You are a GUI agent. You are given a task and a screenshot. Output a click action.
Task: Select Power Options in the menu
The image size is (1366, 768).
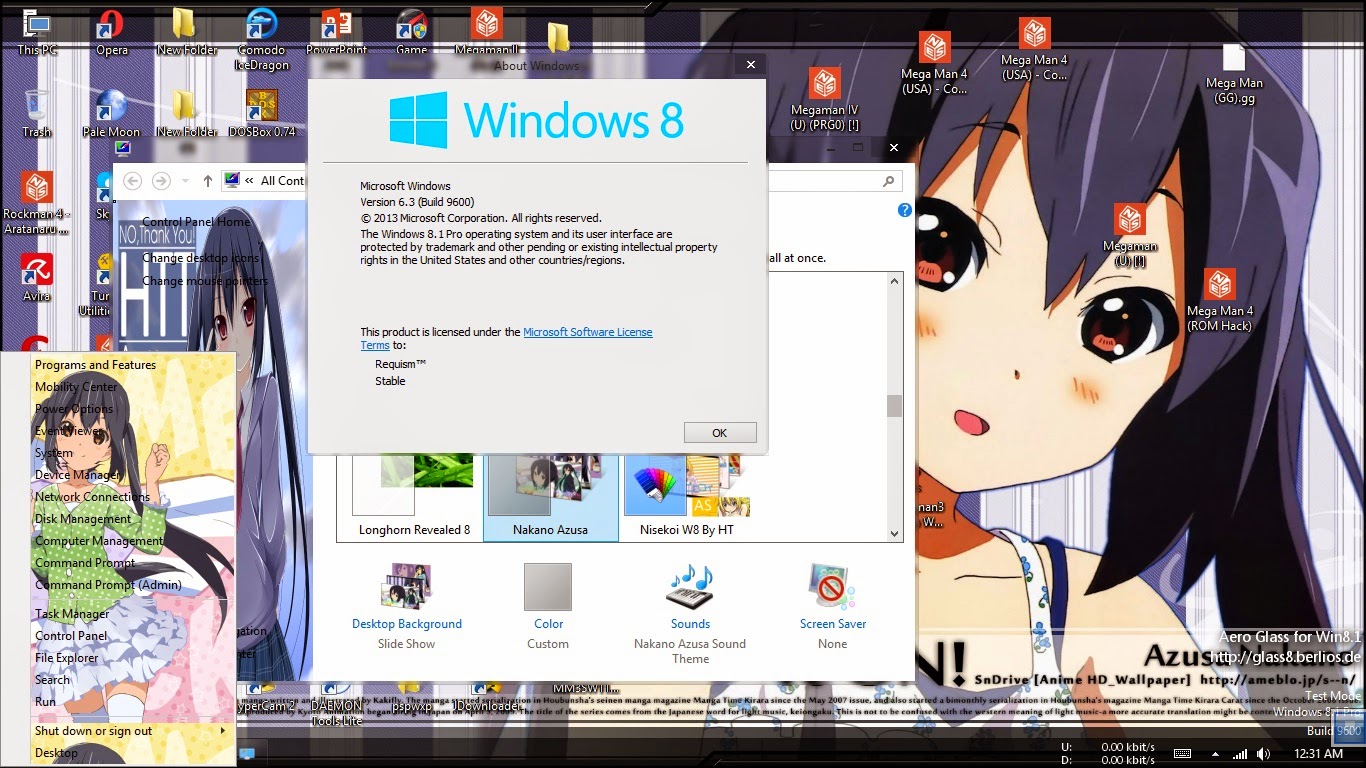point(74,409)
